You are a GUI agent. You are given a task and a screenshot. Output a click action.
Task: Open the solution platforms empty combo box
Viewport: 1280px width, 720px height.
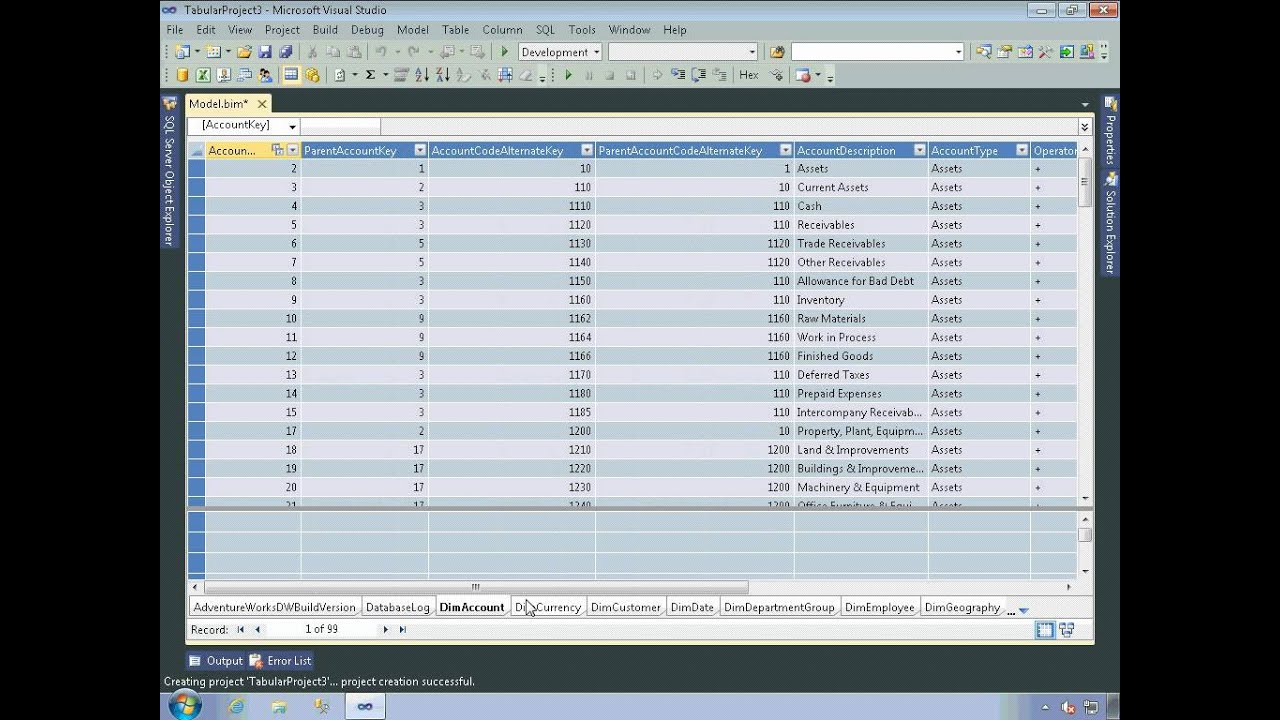click(x=683, y=52)
